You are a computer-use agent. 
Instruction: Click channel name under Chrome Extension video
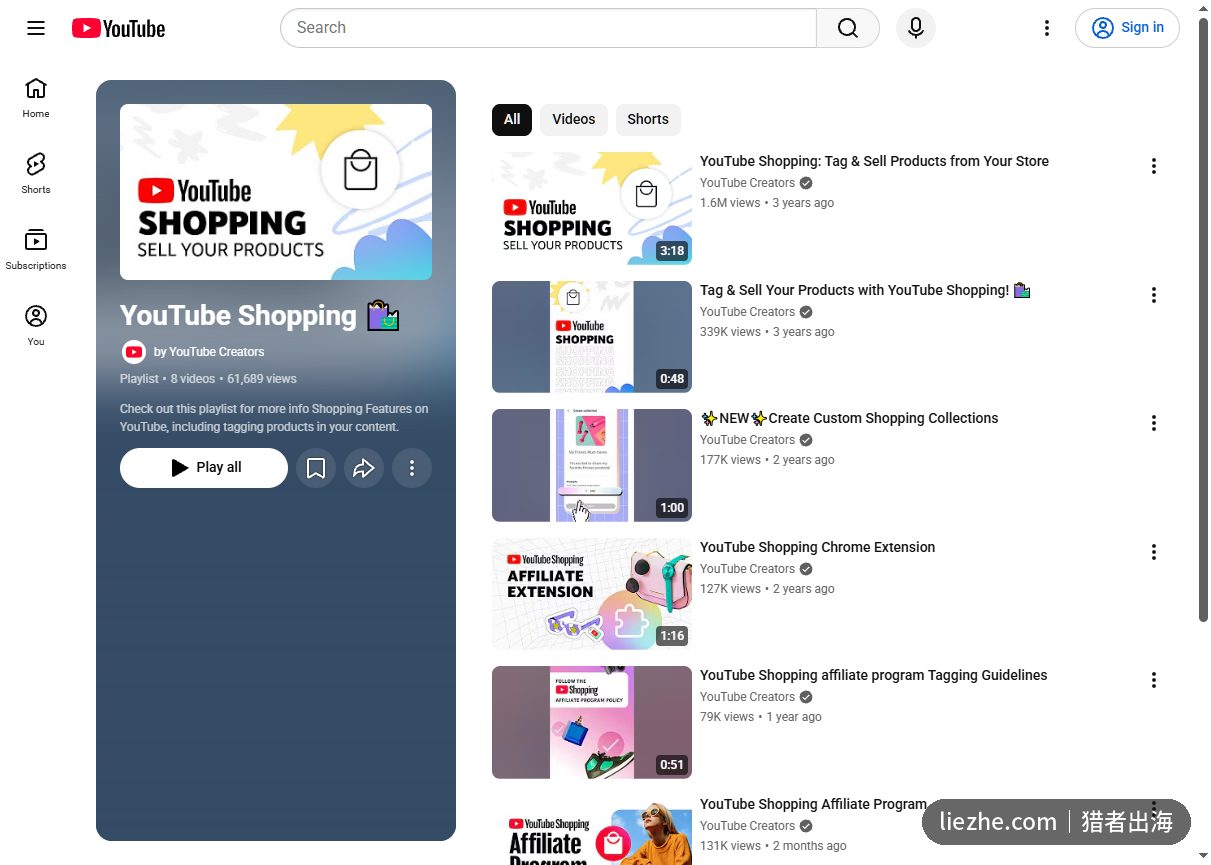[x=747, y=569]
